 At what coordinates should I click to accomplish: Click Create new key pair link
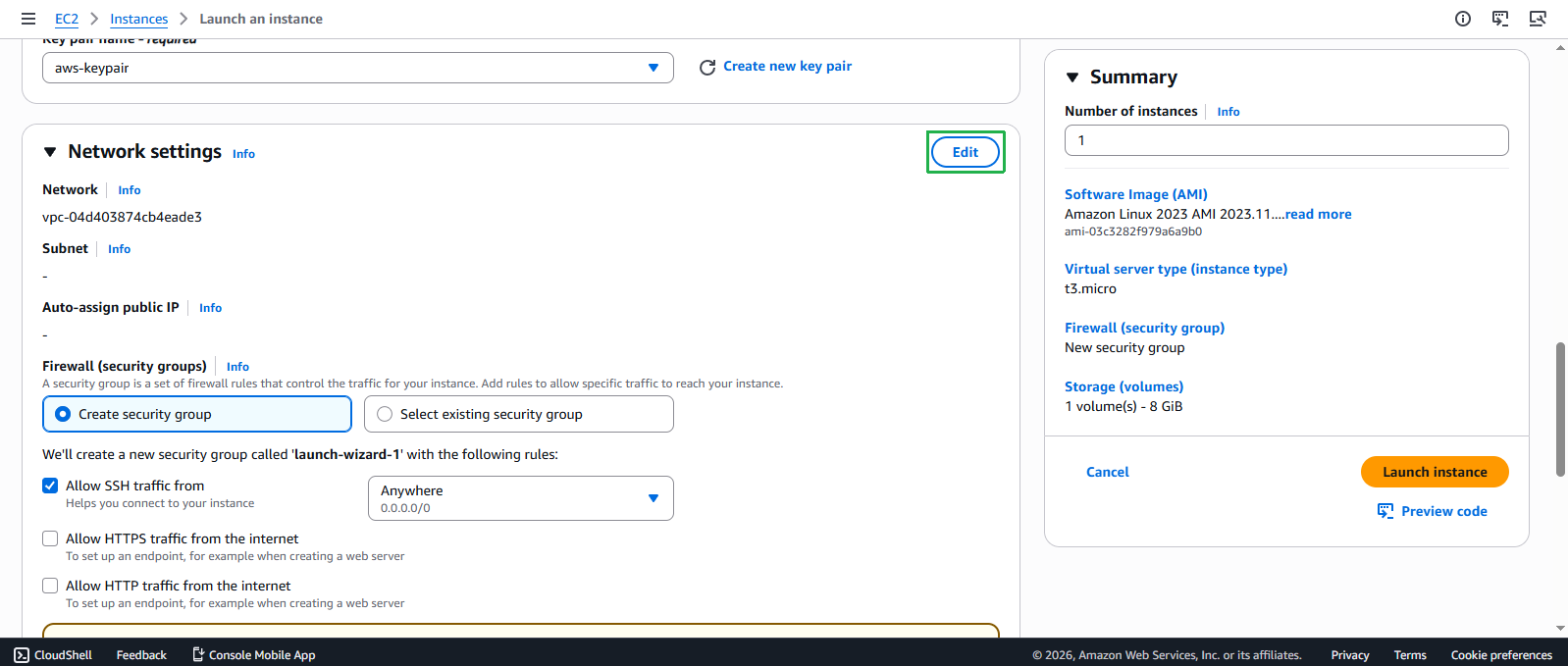788,66
